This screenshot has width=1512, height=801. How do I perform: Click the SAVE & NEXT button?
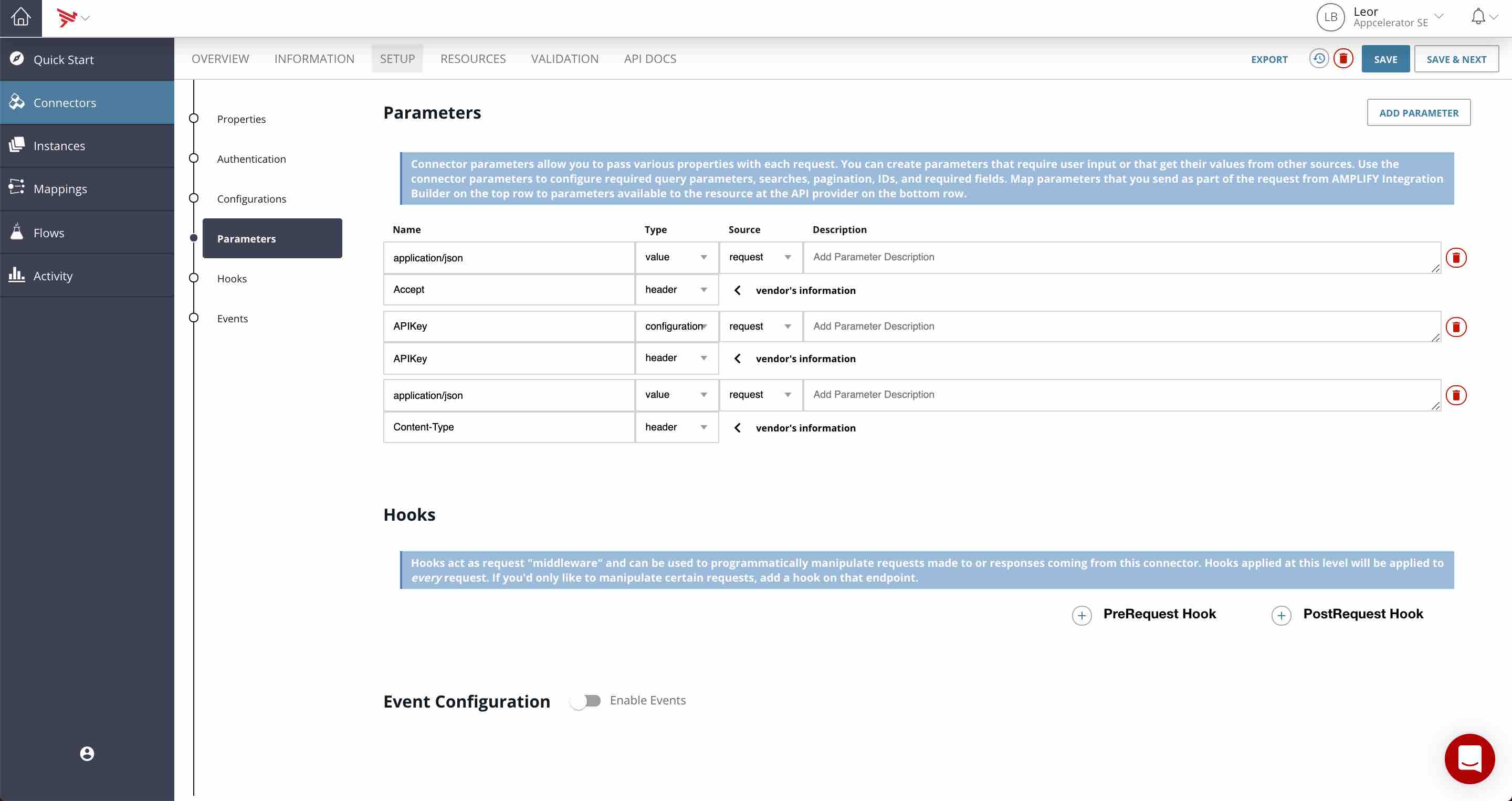click(1456, 59)
